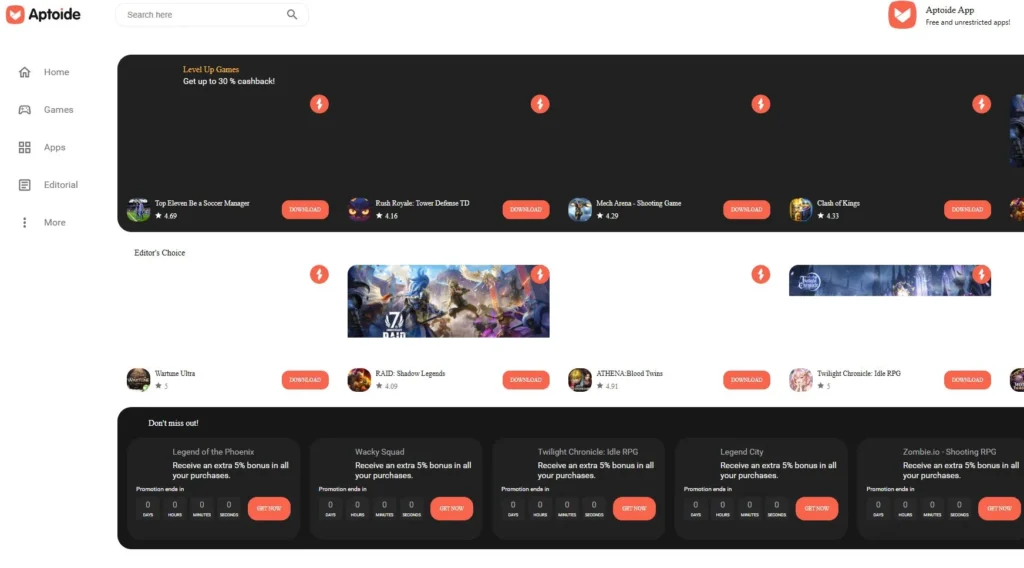Open ATHENA:Blood Twins app icon
The image size is (1024, 568).
pos(580,380)
